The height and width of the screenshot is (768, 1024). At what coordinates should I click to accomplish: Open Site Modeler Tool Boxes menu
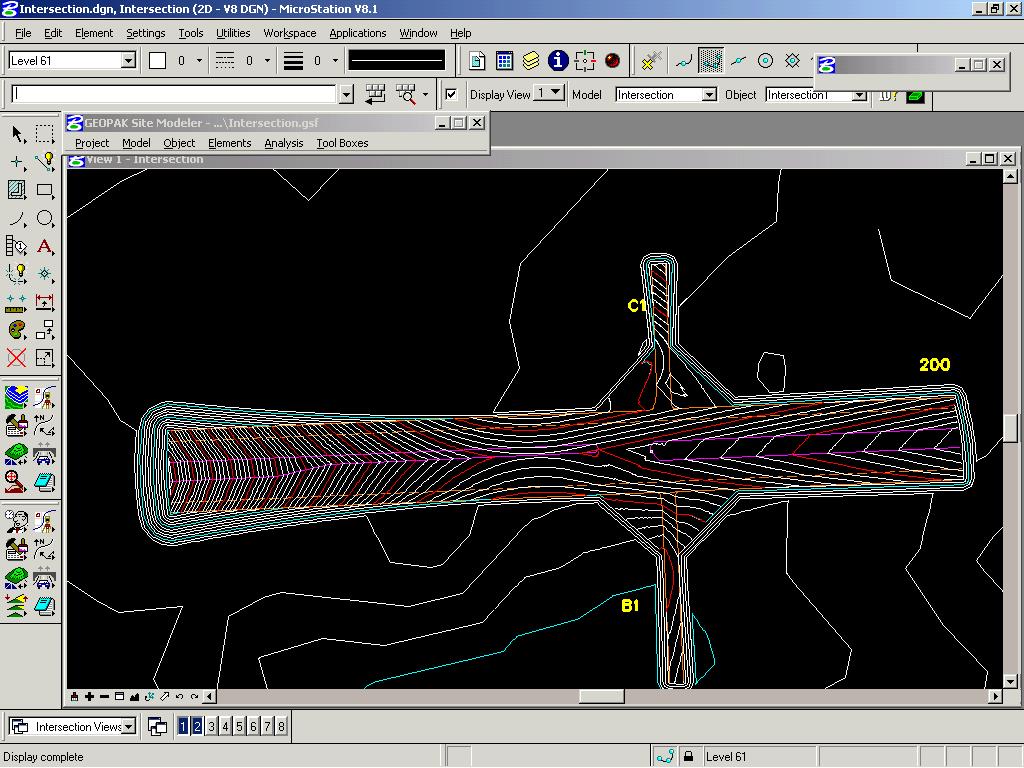click(x=342, y=143)
